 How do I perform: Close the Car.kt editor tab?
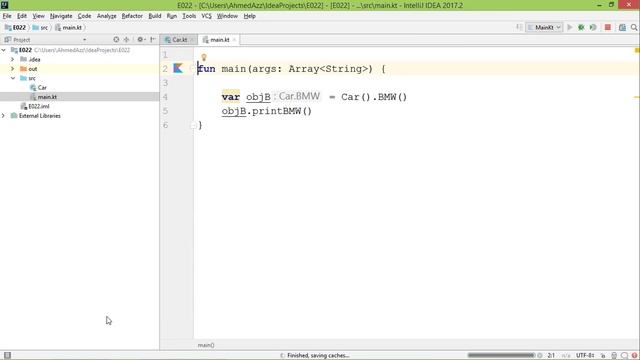pos(192,40)
